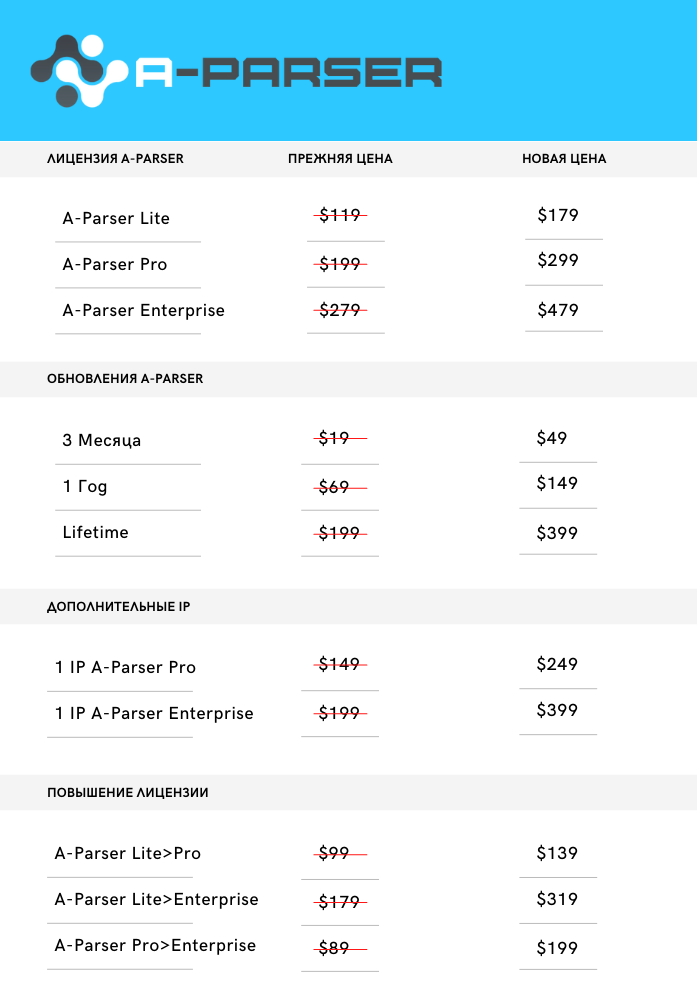
Task: Click the НОВАЯ ЦЕНА column header
Action: coord(564,159)
